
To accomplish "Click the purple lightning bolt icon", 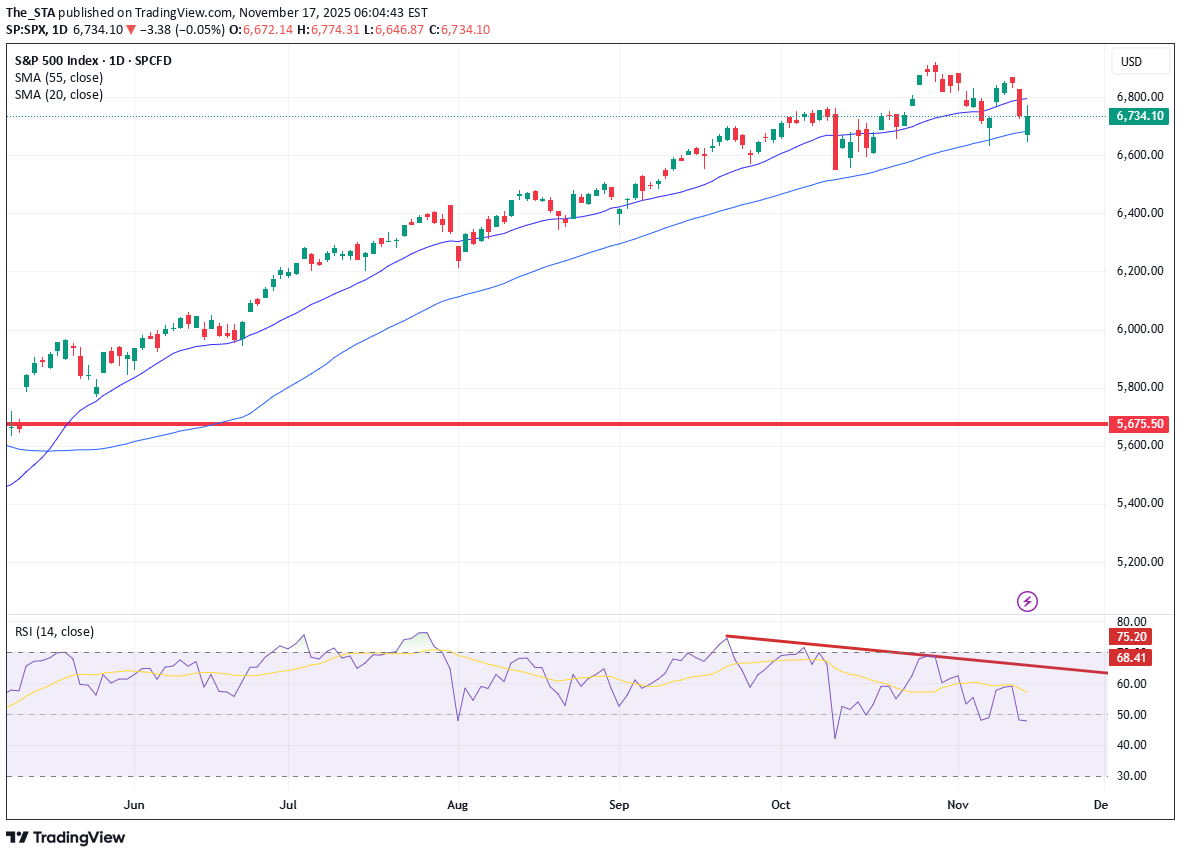I will tap(1027, 601).
